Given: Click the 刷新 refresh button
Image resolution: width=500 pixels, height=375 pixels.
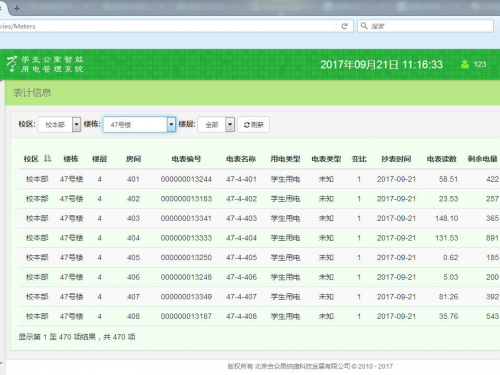Looking at the screenshot, I should (x=253, y=125).
